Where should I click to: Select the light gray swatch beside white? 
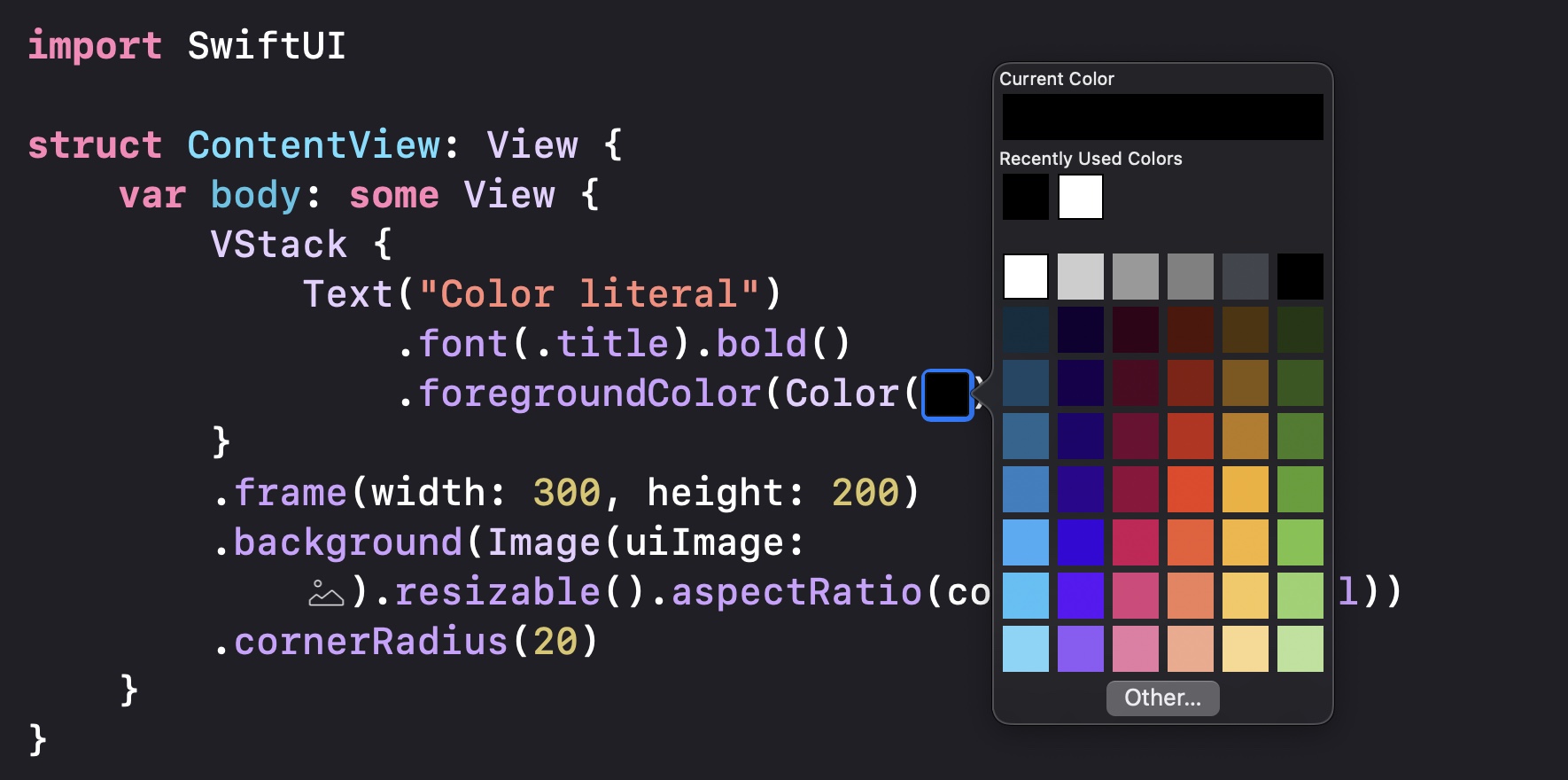coord(1081,277)
